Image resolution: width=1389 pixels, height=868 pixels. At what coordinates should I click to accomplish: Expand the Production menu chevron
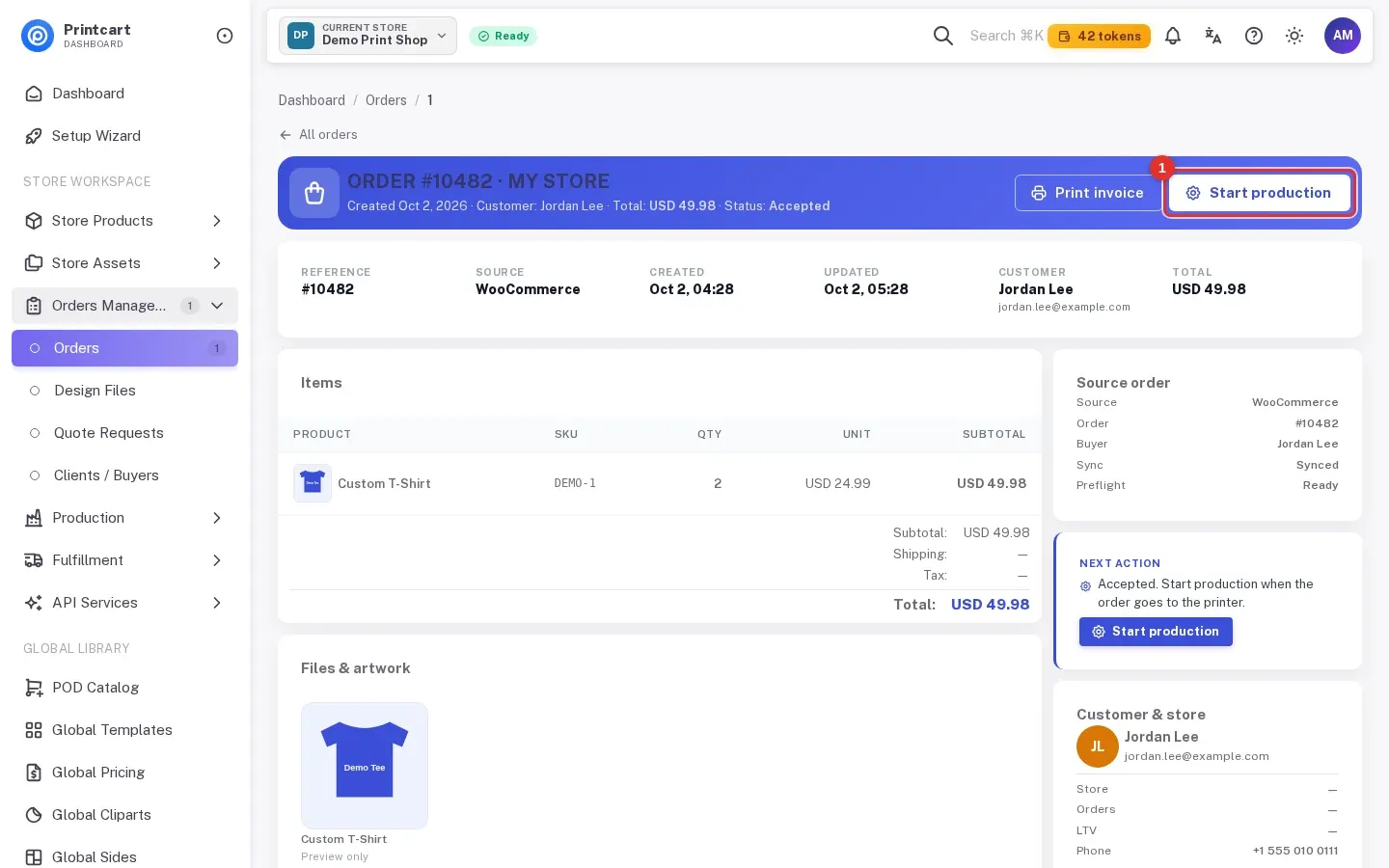point(217,518)
